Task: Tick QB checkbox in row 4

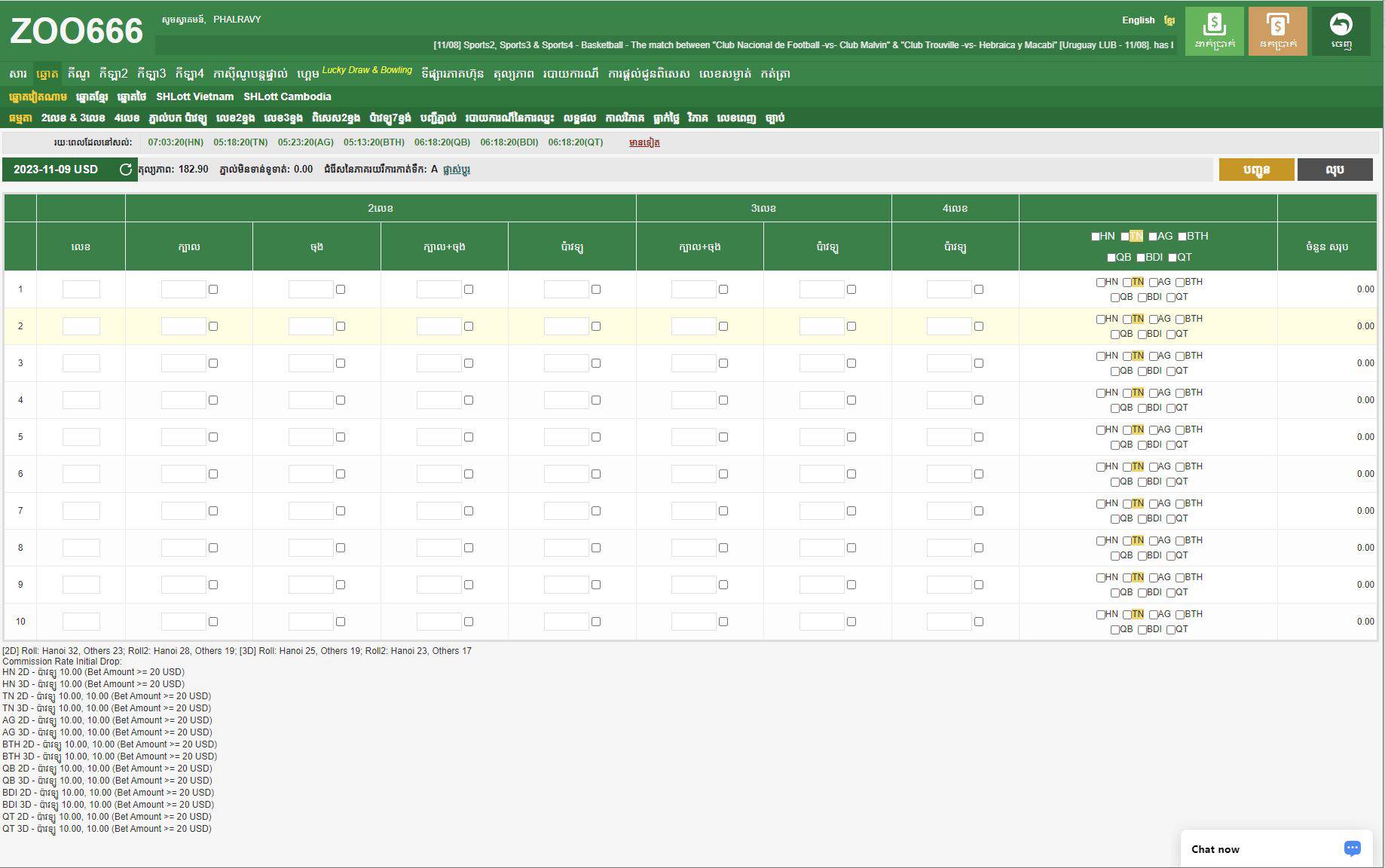Action: pyautogui.click(x=1115, y=408)
